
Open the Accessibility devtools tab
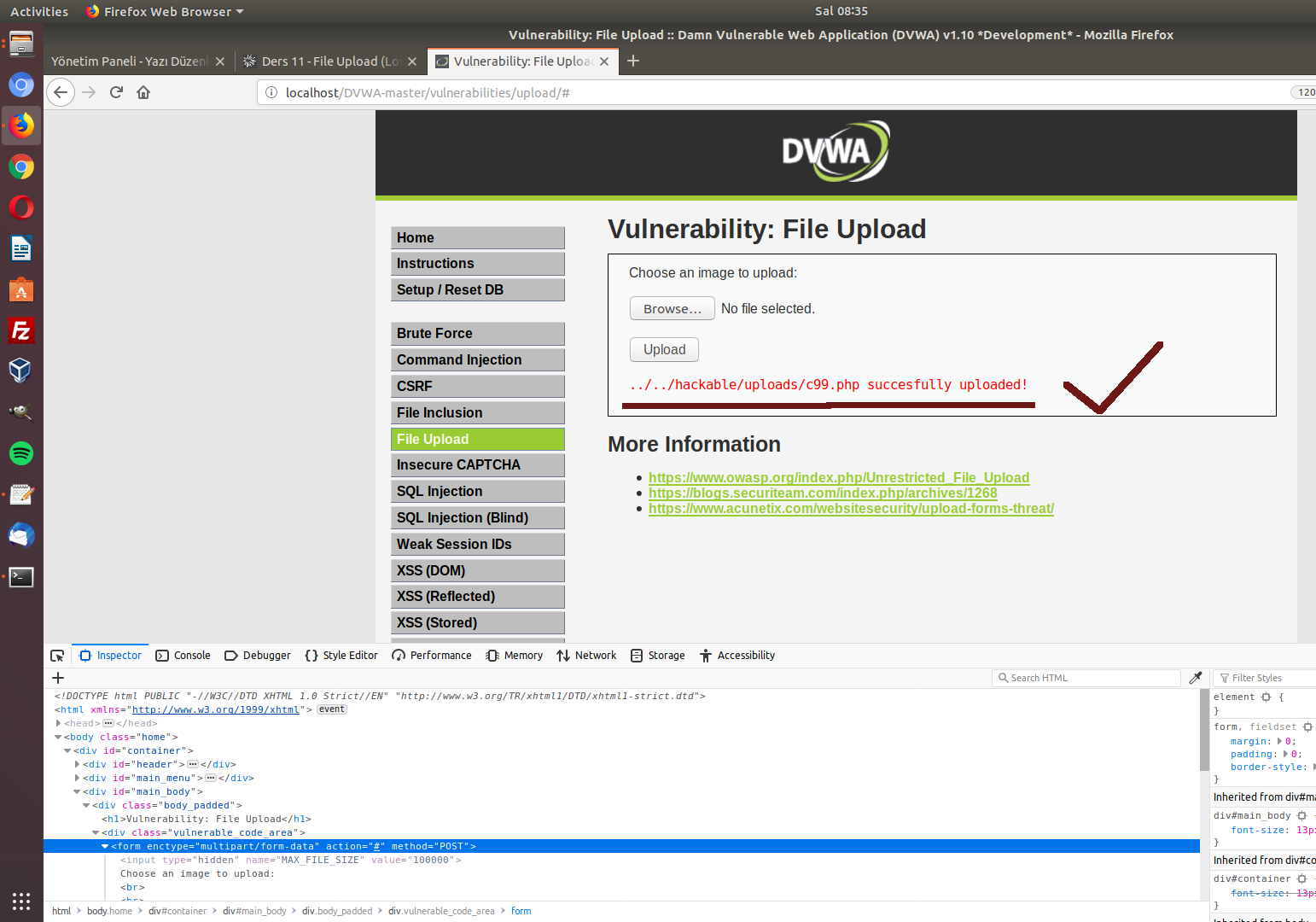pos(737,656)
